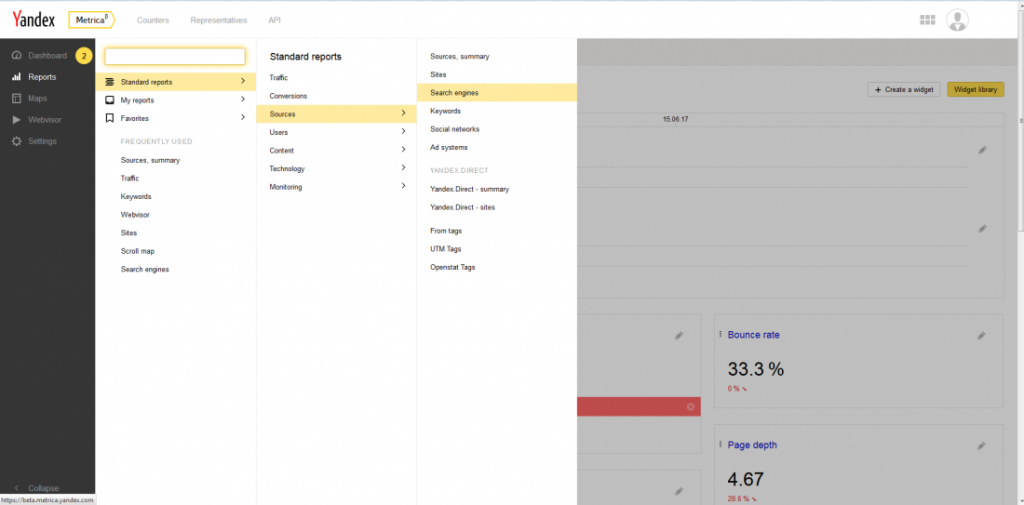Open Yandex.Direct - summary report
This screenshot has width=1024, height=505.
point(470,189)
